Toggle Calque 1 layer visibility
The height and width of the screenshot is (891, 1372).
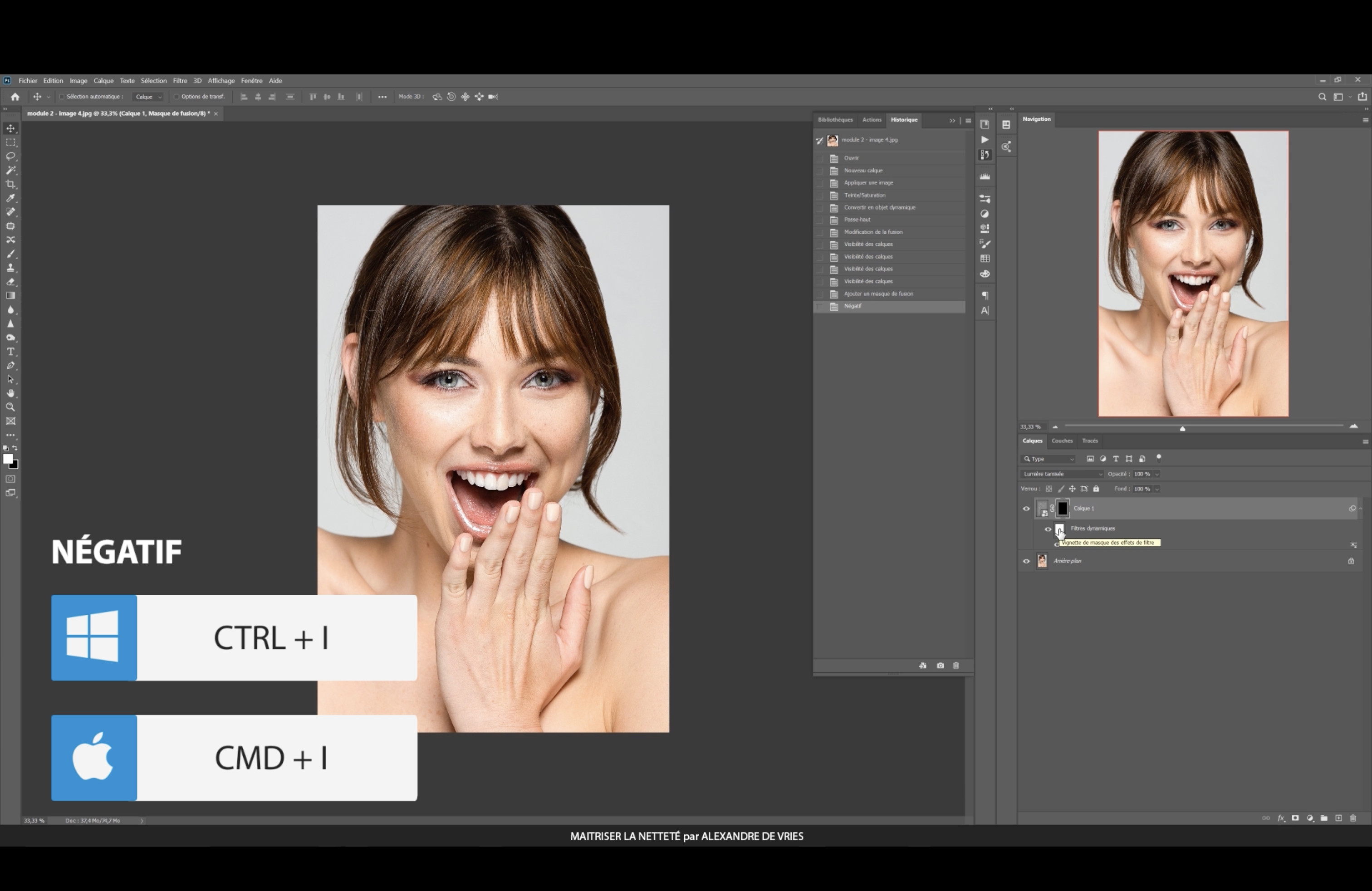[x=1026, y=508]
